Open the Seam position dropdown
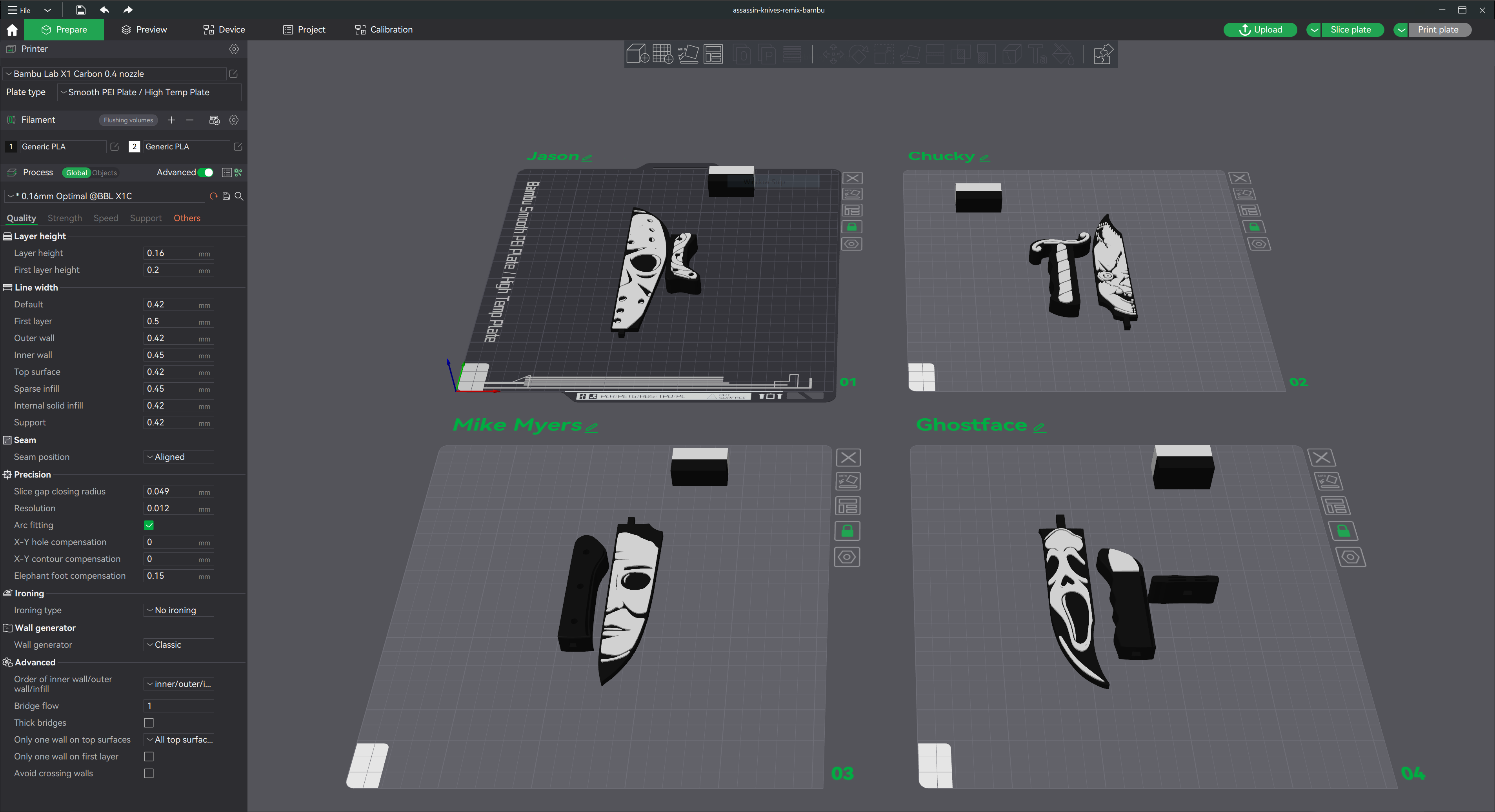Image resolution: width=1495 pixels, height=812 pixels. pyautogui.click(x=178, y=456)
